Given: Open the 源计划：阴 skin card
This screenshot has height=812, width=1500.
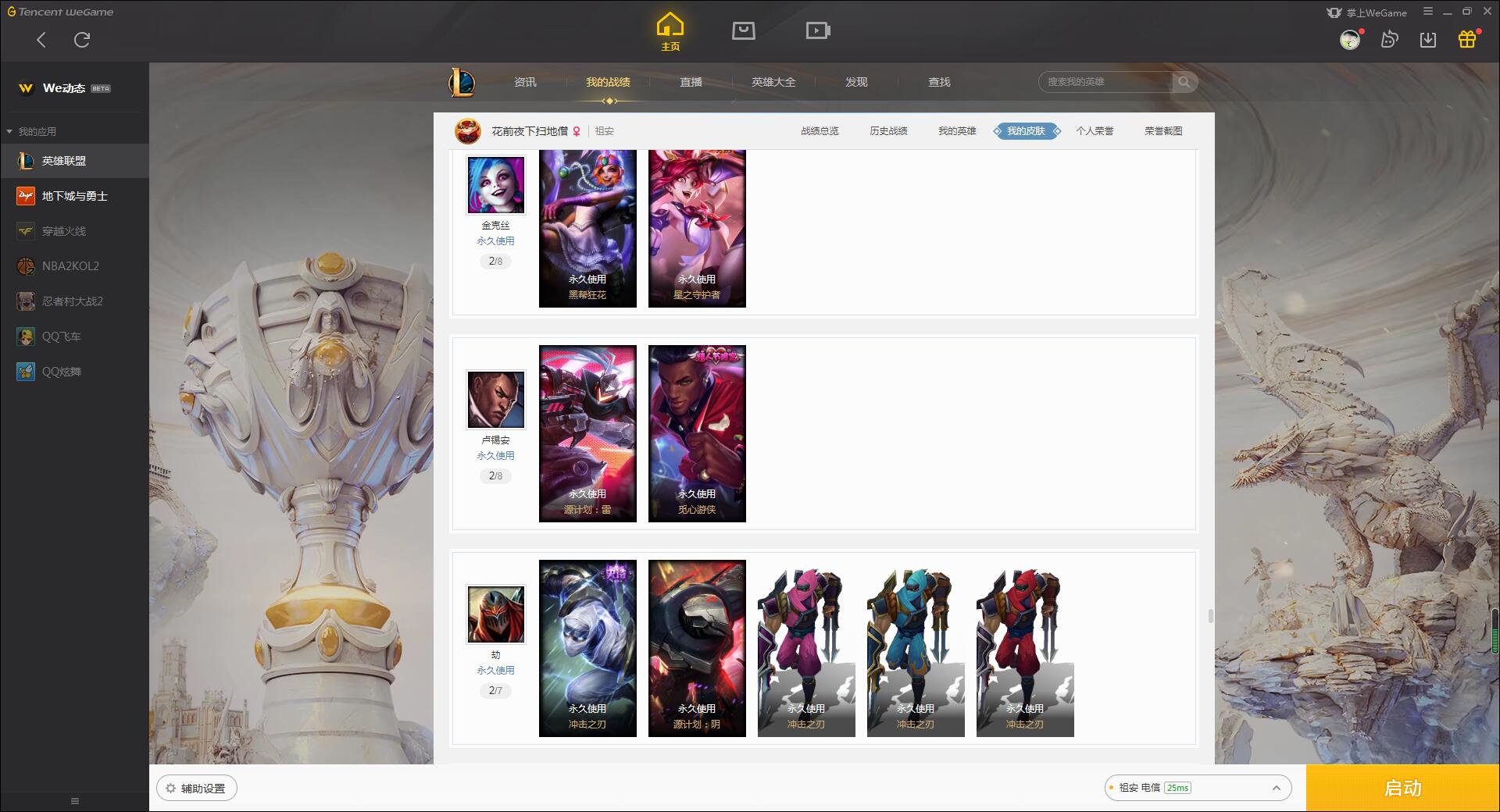Looking at the screenshot, I should (x=697, y=648).
